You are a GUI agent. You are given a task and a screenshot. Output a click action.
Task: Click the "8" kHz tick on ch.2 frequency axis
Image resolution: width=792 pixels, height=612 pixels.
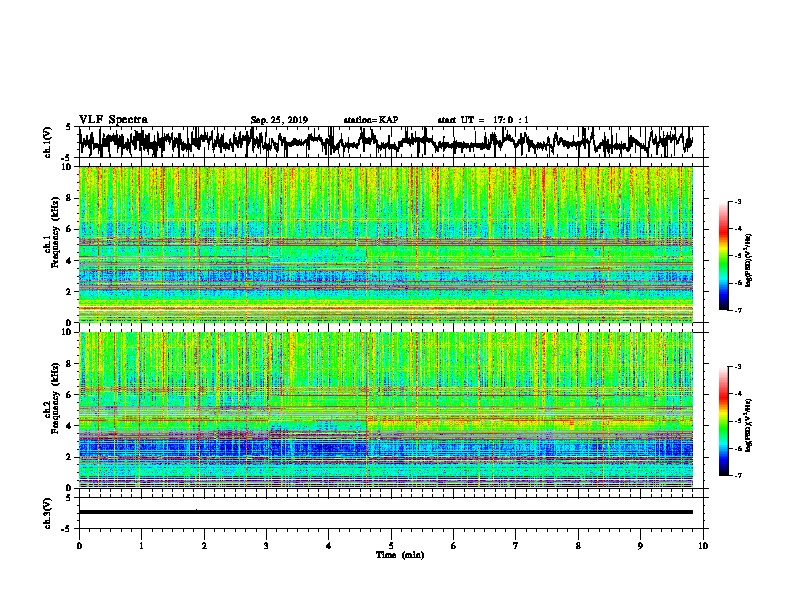(x=70, y=364)
